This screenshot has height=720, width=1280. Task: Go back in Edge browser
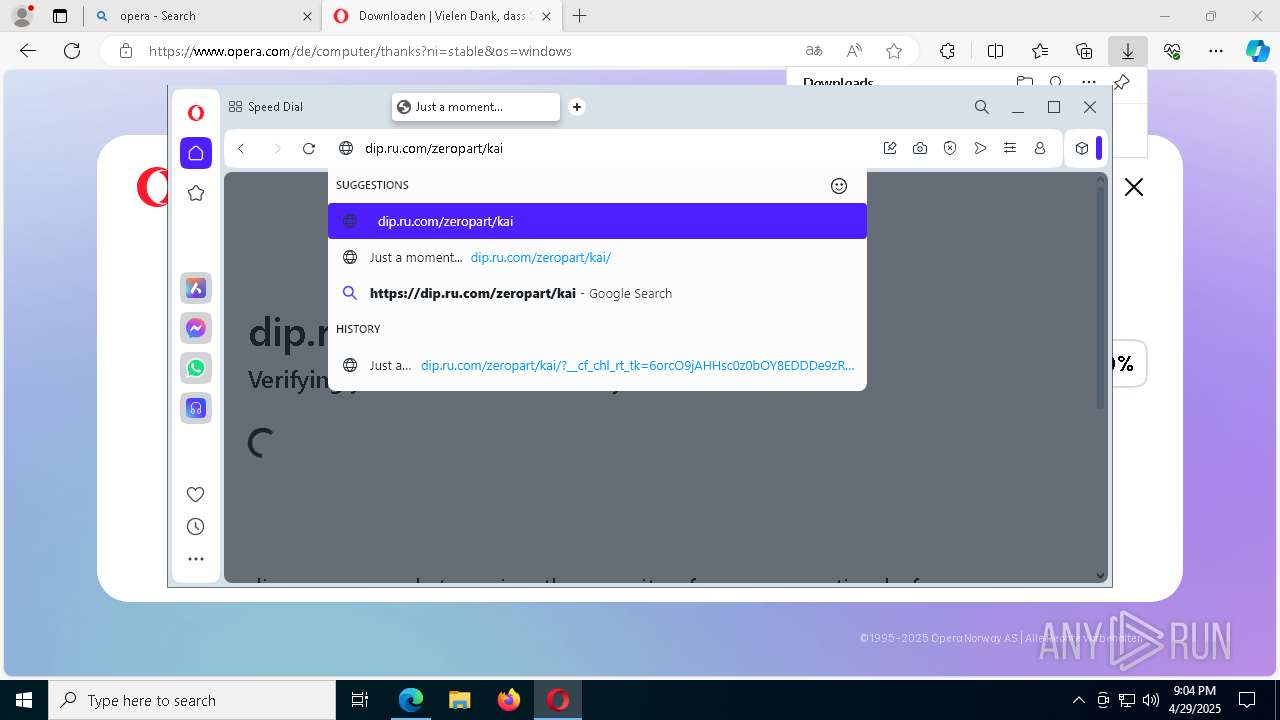click(28, 51)
